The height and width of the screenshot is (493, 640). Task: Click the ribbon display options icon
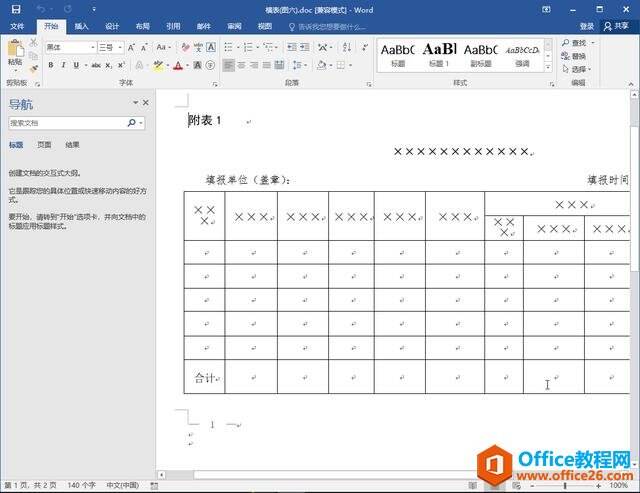click(x=546, y=9)
